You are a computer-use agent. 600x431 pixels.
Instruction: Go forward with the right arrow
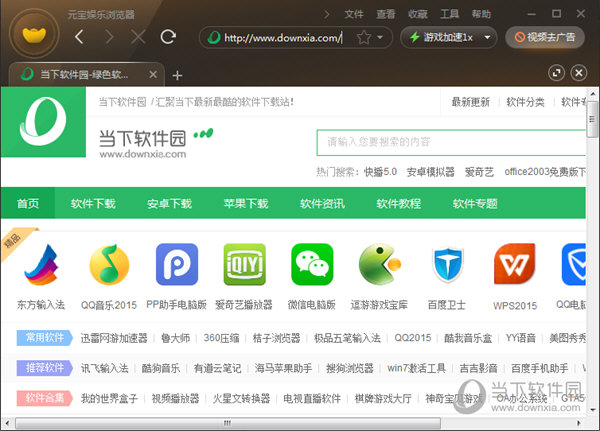point(109,37)
